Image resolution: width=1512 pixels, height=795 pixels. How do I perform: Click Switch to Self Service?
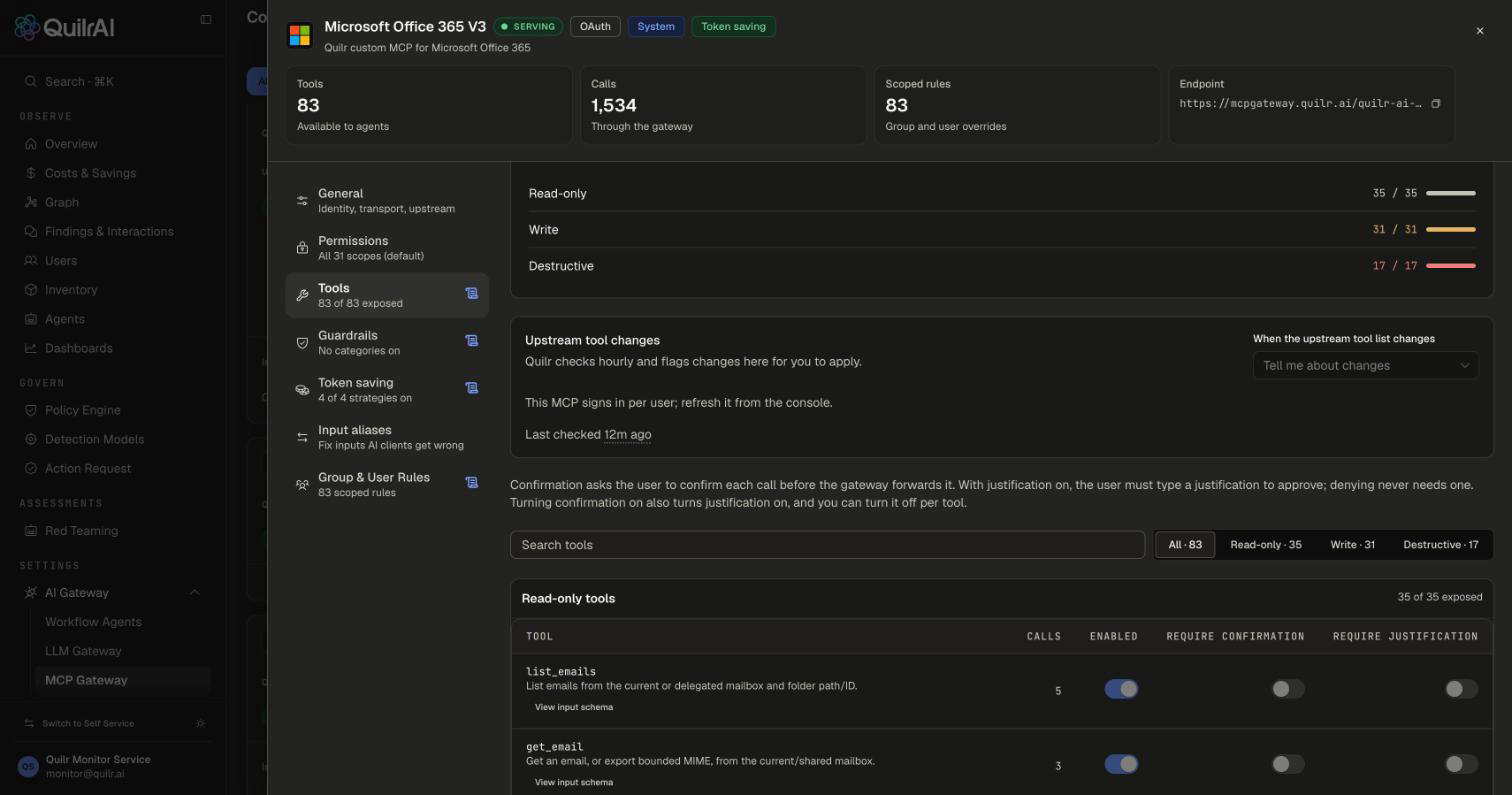[x=88, y=723]
